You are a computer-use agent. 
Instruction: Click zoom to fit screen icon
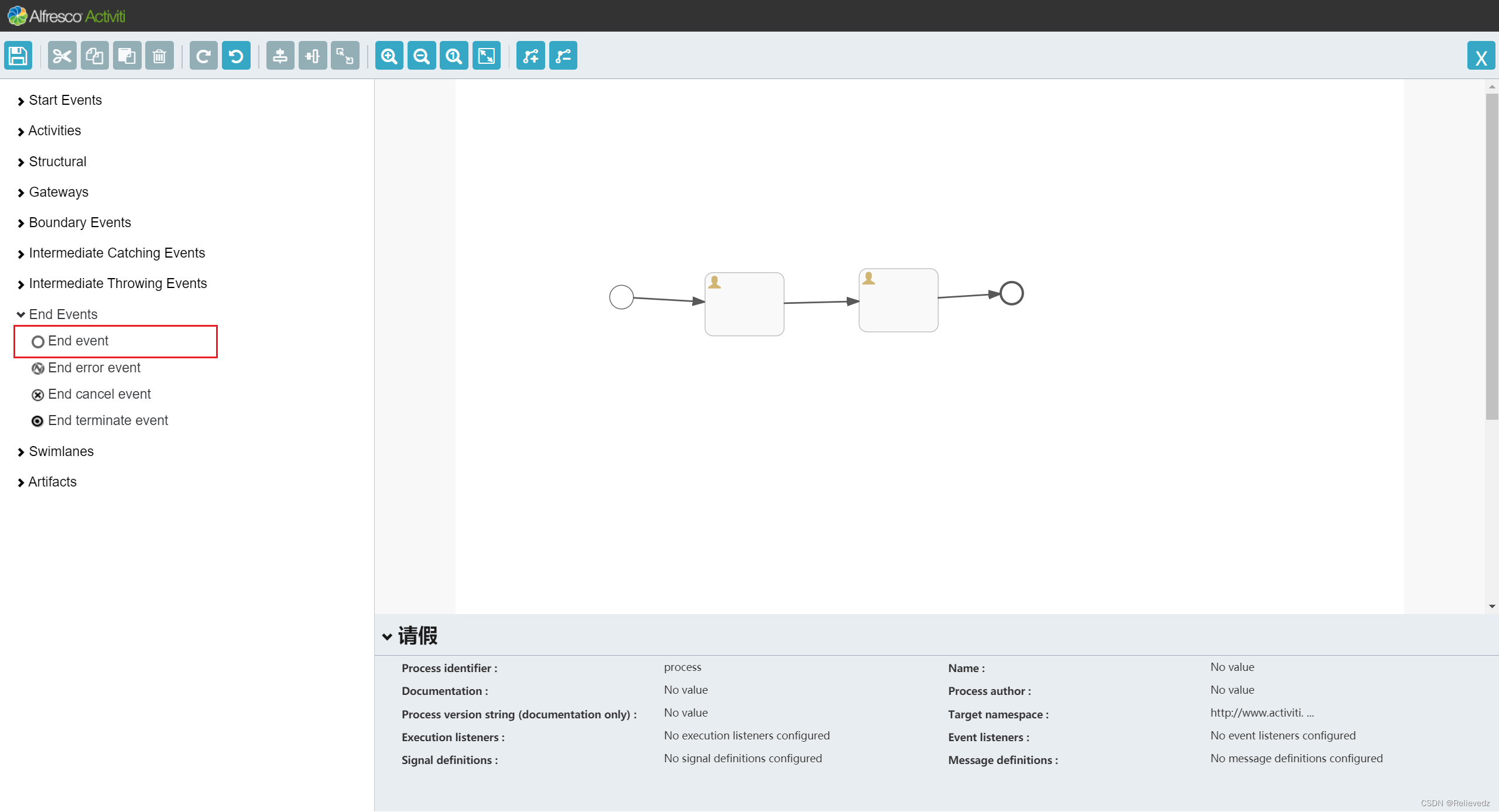487,56
